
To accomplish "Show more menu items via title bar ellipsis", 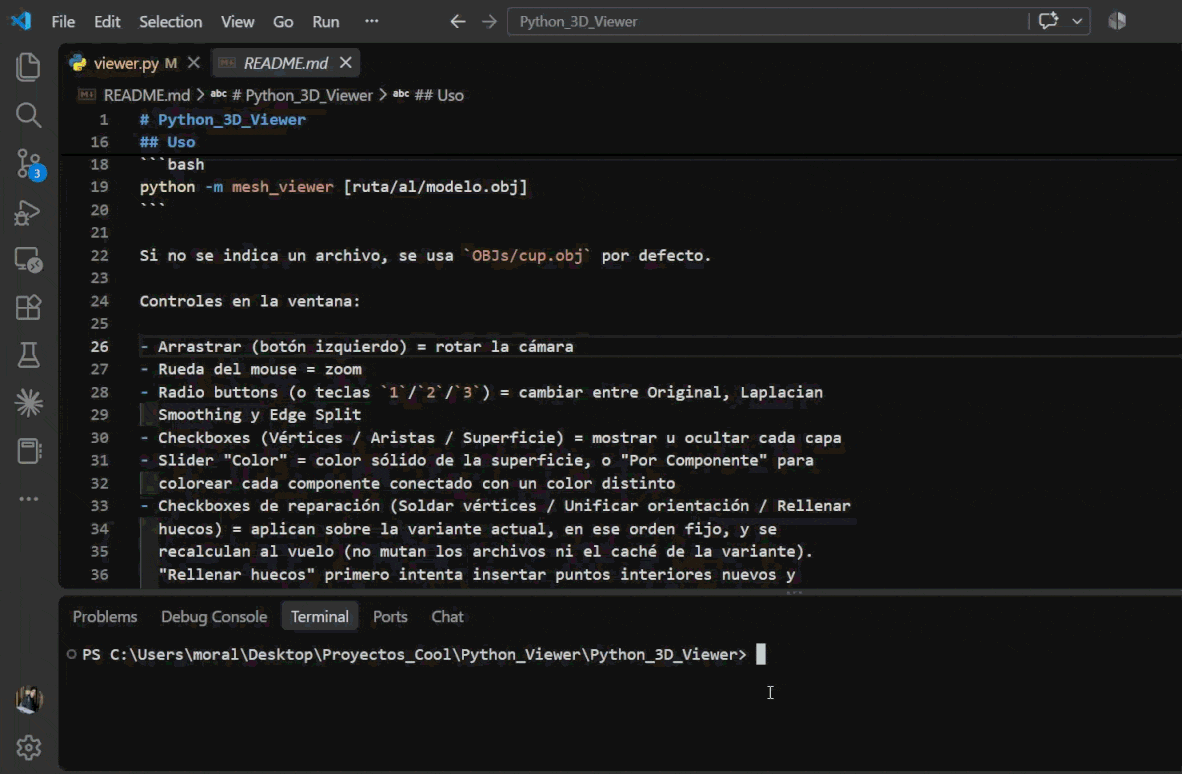I will (372, 21).
